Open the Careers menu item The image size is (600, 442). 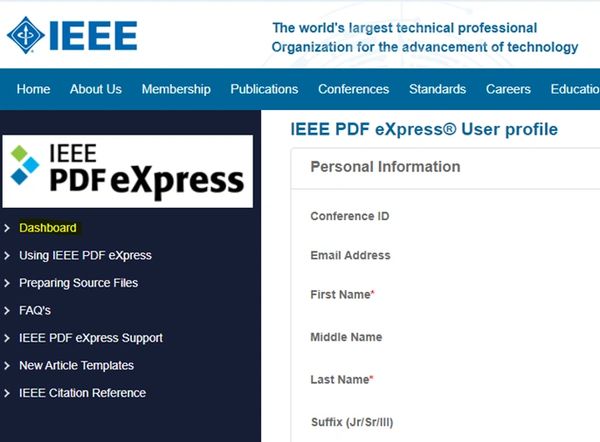(x=508, y=89)
